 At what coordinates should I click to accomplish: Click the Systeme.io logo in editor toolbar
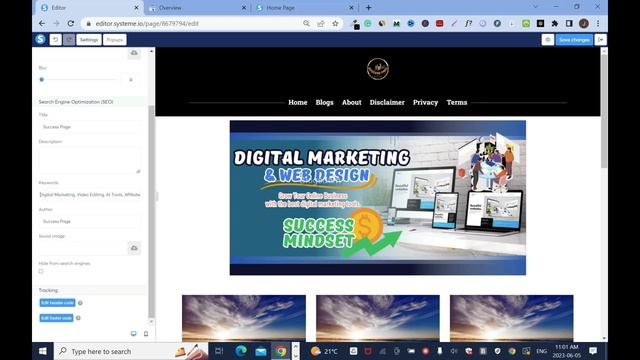tap(40, 39)
